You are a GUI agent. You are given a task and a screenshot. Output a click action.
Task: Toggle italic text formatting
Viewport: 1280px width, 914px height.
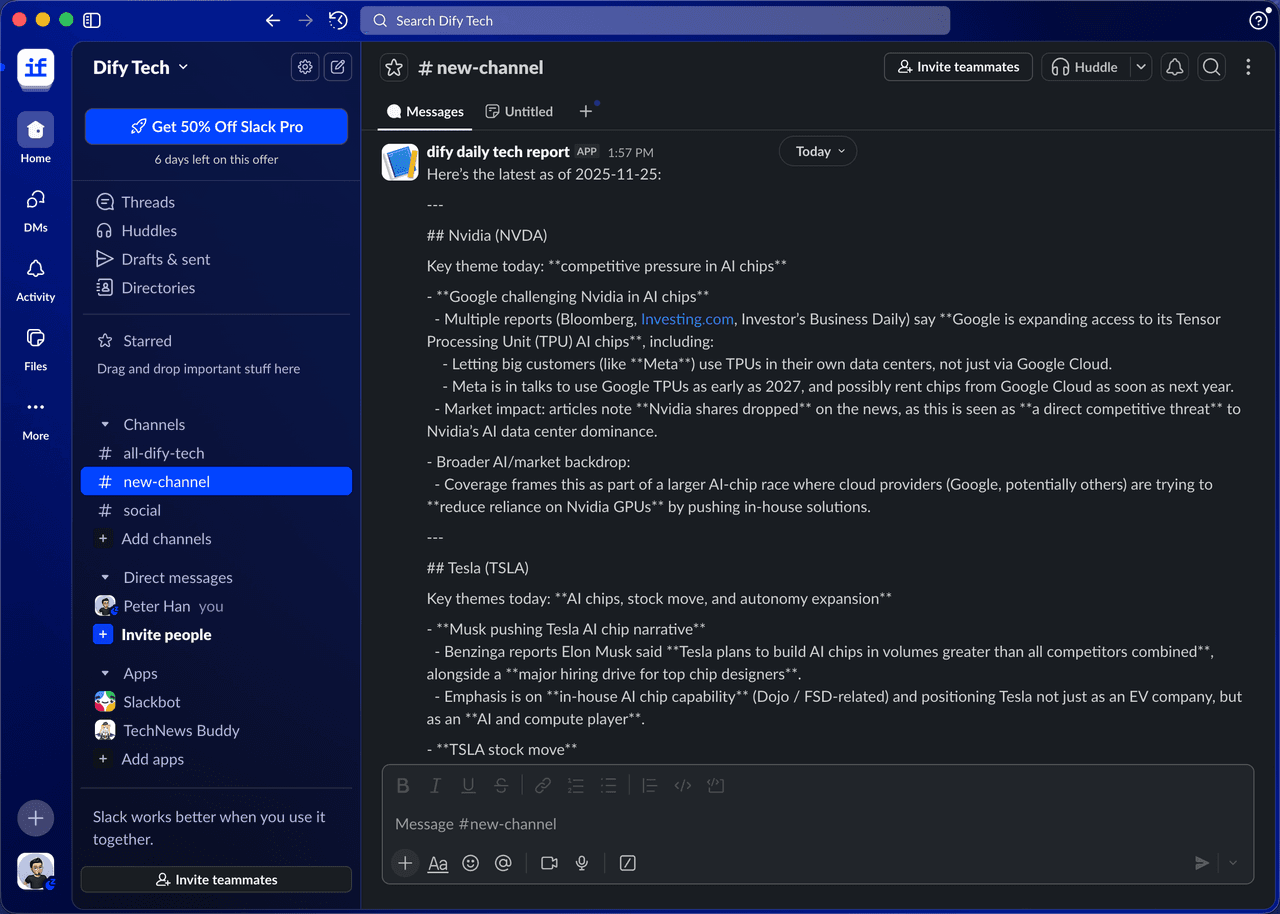coord(435,786)
